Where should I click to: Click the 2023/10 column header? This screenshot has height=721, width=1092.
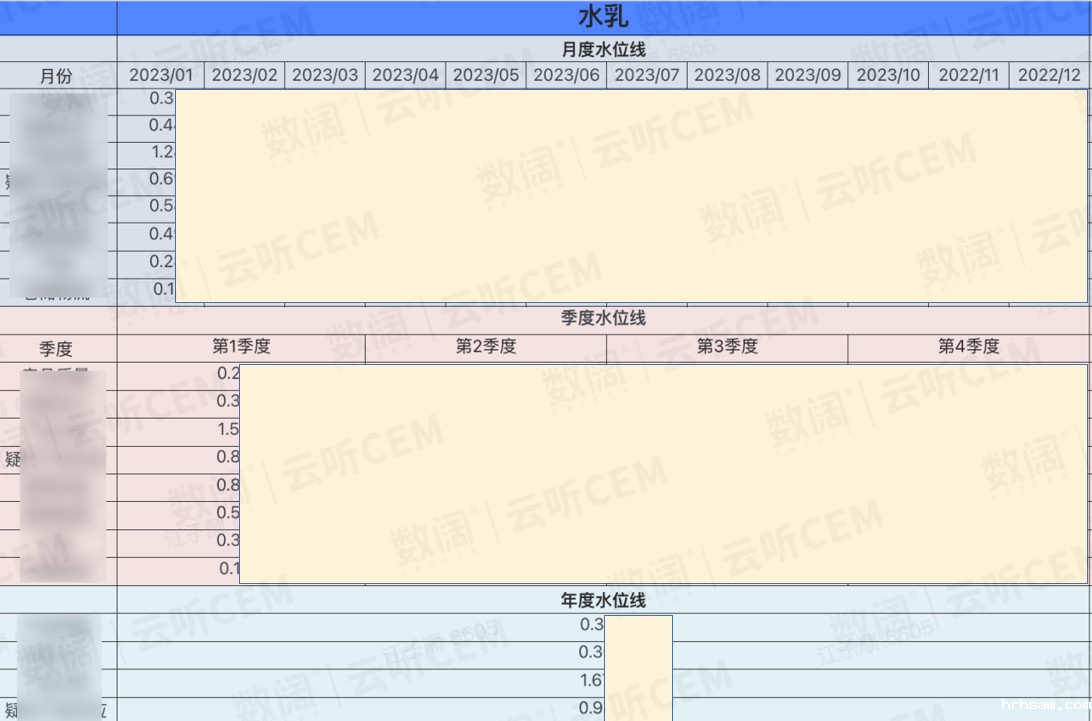click(x=888, y=75)
